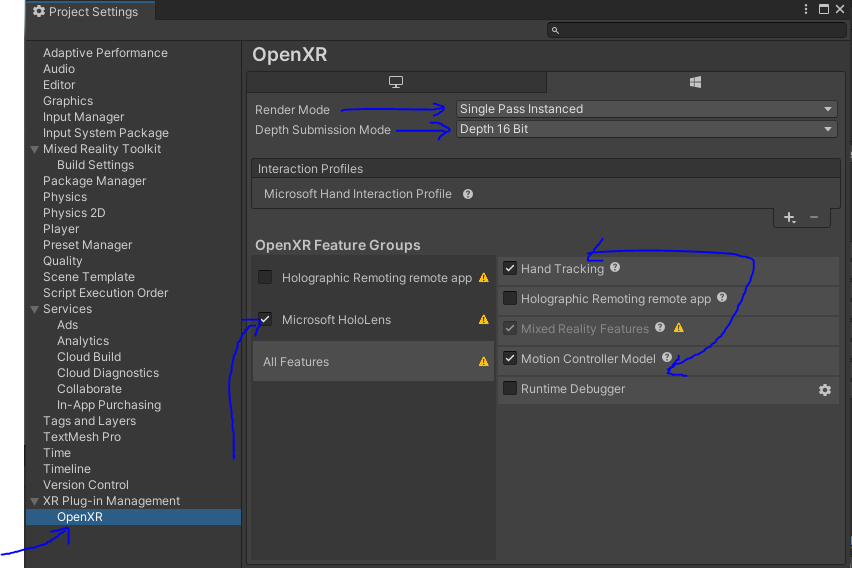This screenshot has width=852, height=568.
Task: Open Preset Manager settings
Action: point(87,245)
